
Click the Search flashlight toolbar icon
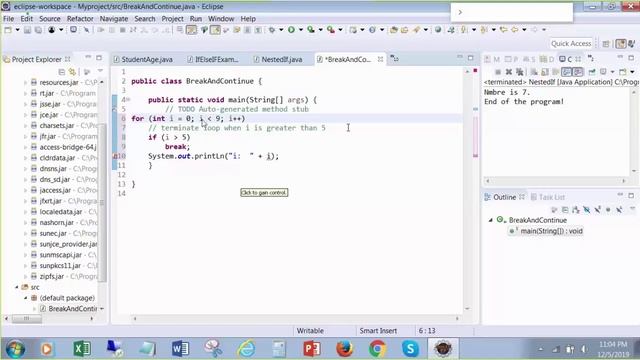[x=416, y=30]
